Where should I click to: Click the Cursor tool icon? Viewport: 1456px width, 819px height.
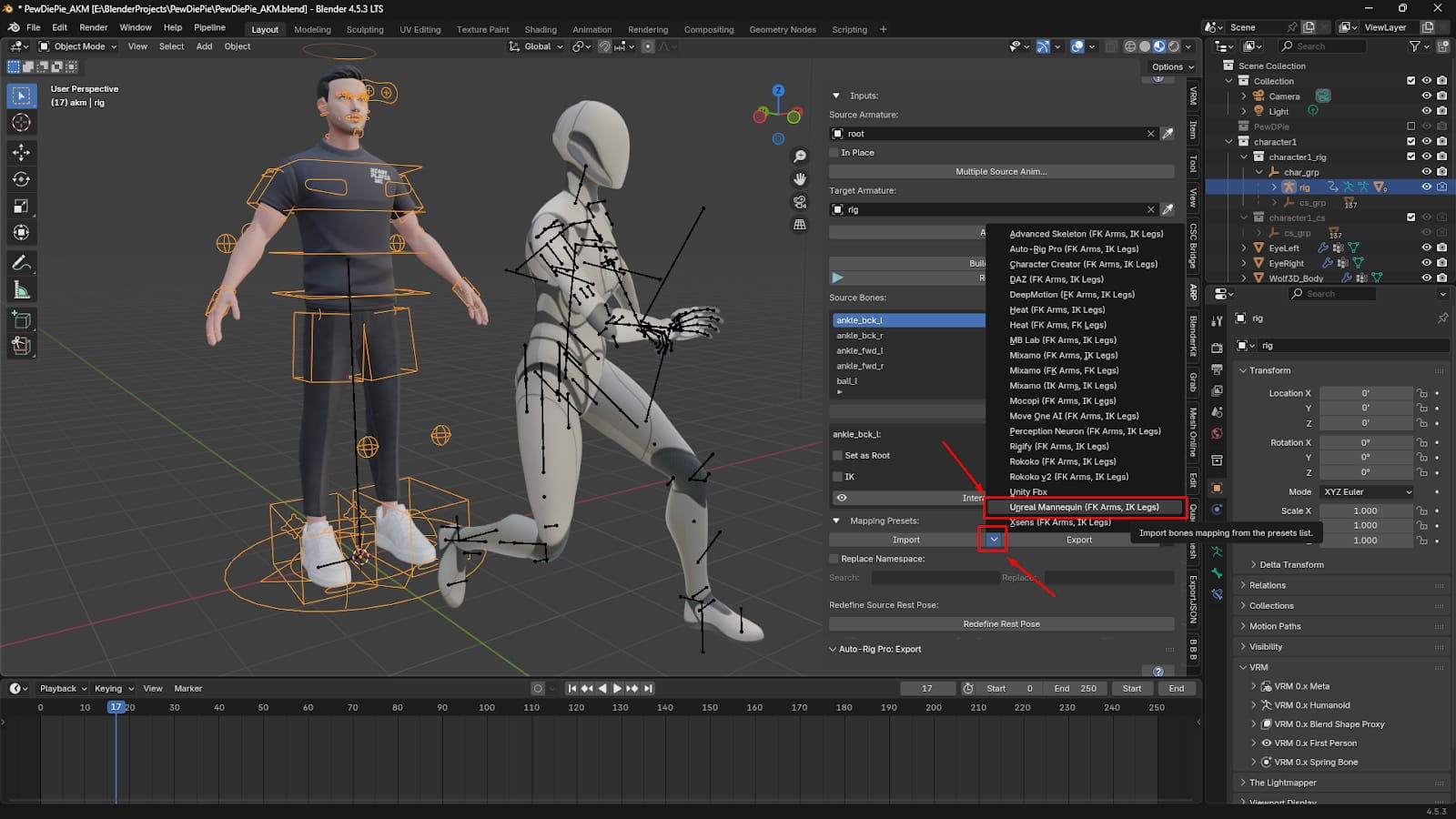(21, 123)
